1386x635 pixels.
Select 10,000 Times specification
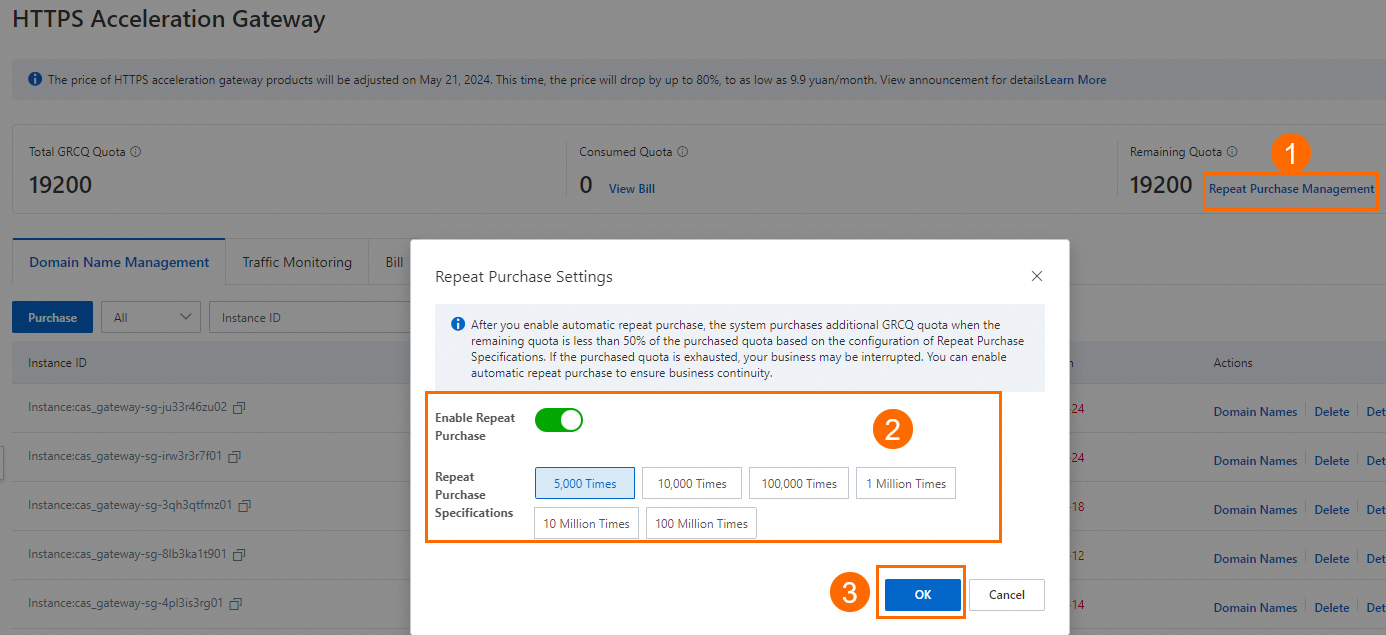[692, 483]
